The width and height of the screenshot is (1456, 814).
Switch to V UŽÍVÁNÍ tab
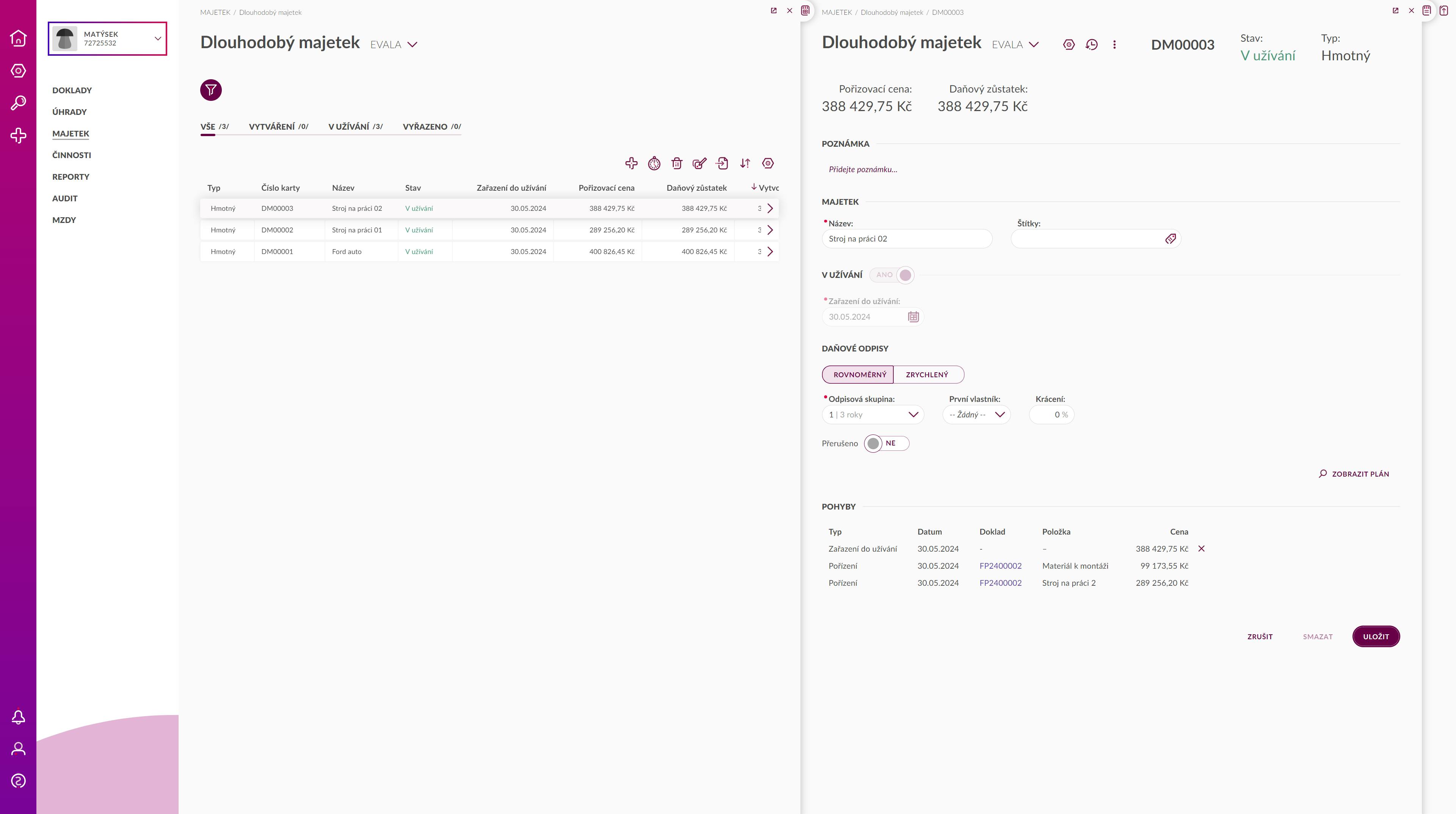coord(356,127)
